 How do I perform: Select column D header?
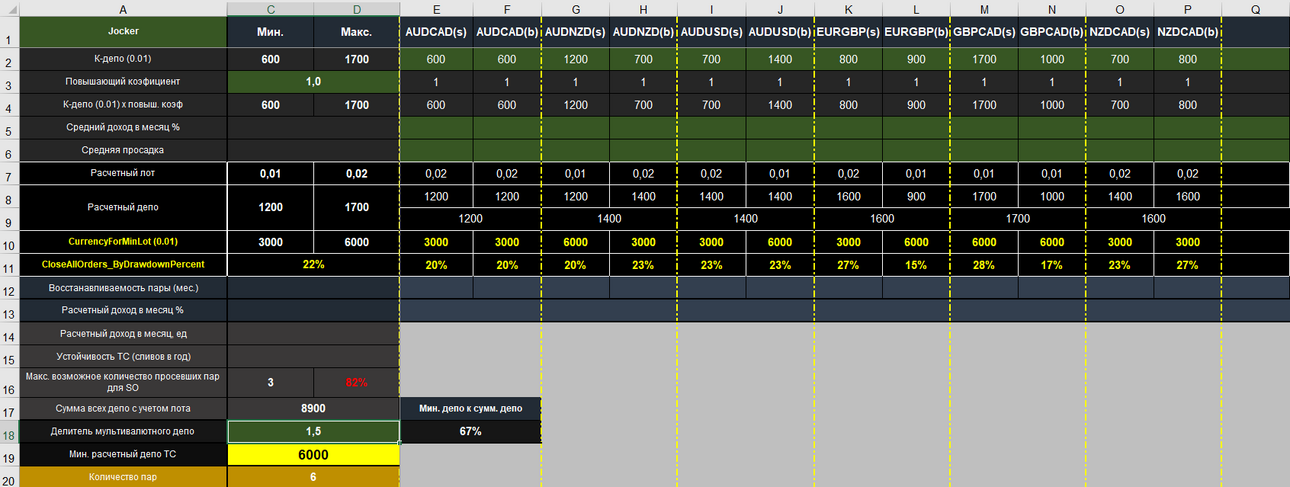tap(356, 8)
